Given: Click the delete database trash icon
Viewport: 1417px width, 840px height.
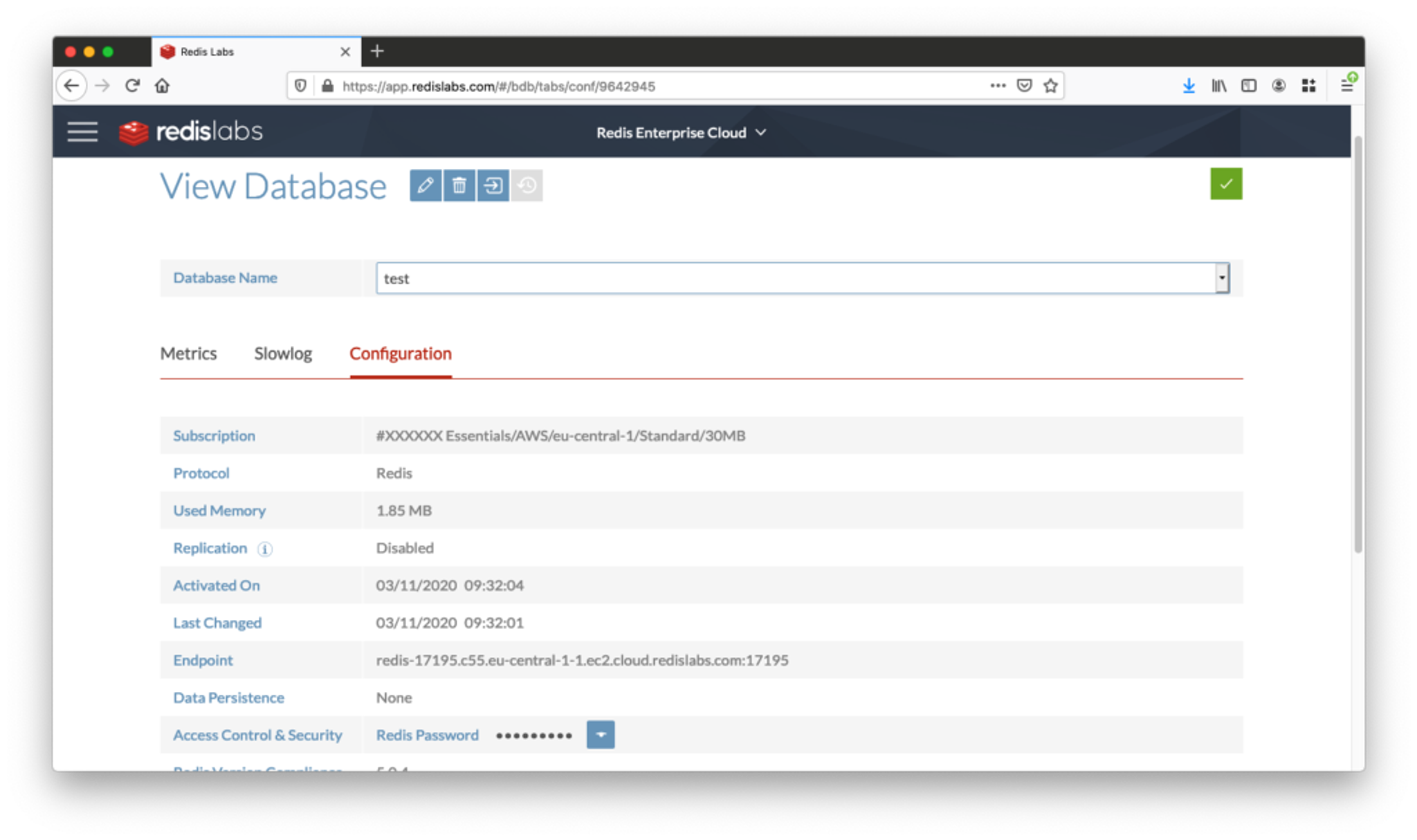Looking at the screenshot, I should 459,185.
